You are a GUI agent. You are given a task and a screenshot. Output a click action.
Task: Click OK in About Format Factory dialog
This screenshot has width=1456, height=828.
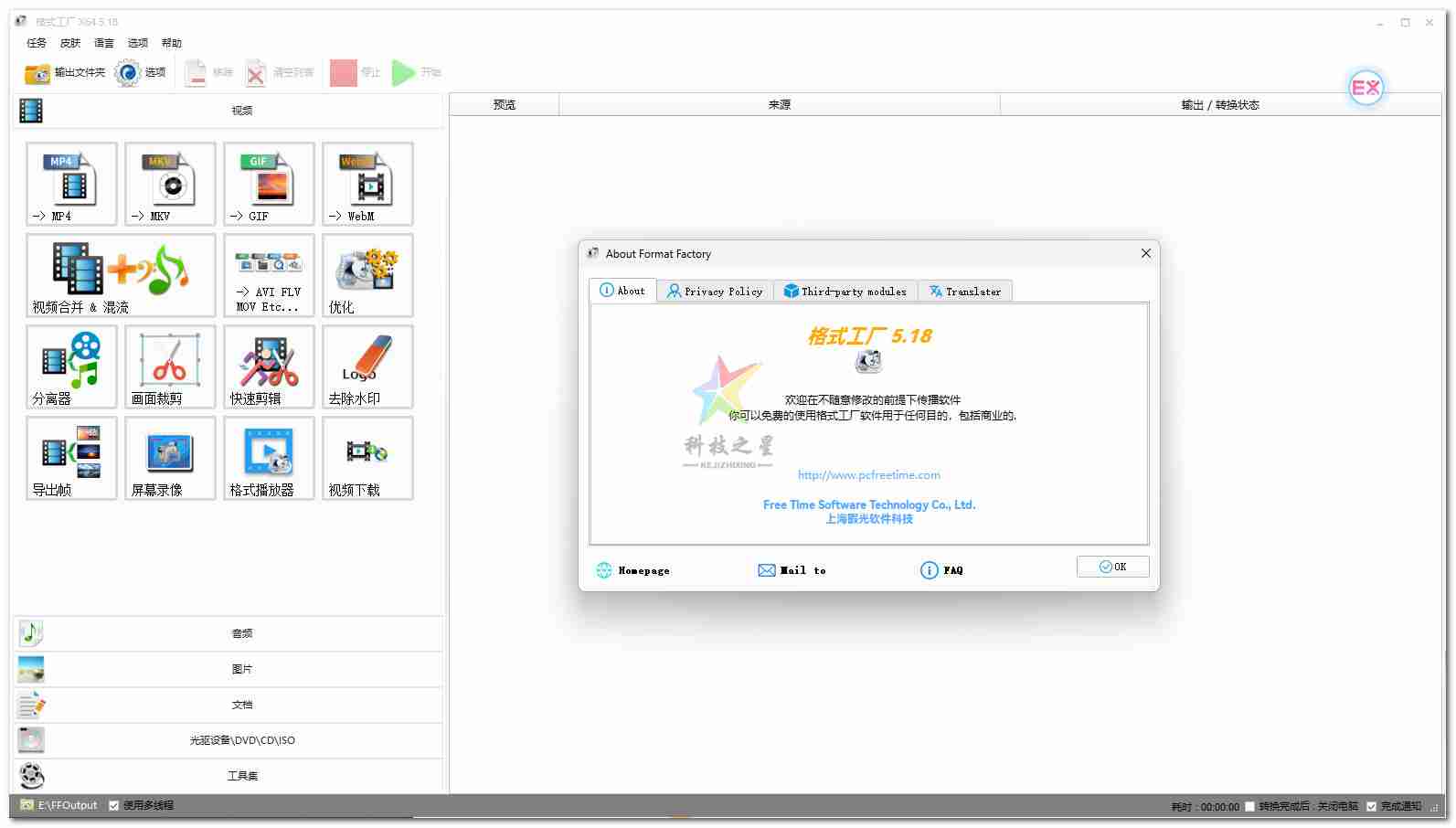(1112, 567)
